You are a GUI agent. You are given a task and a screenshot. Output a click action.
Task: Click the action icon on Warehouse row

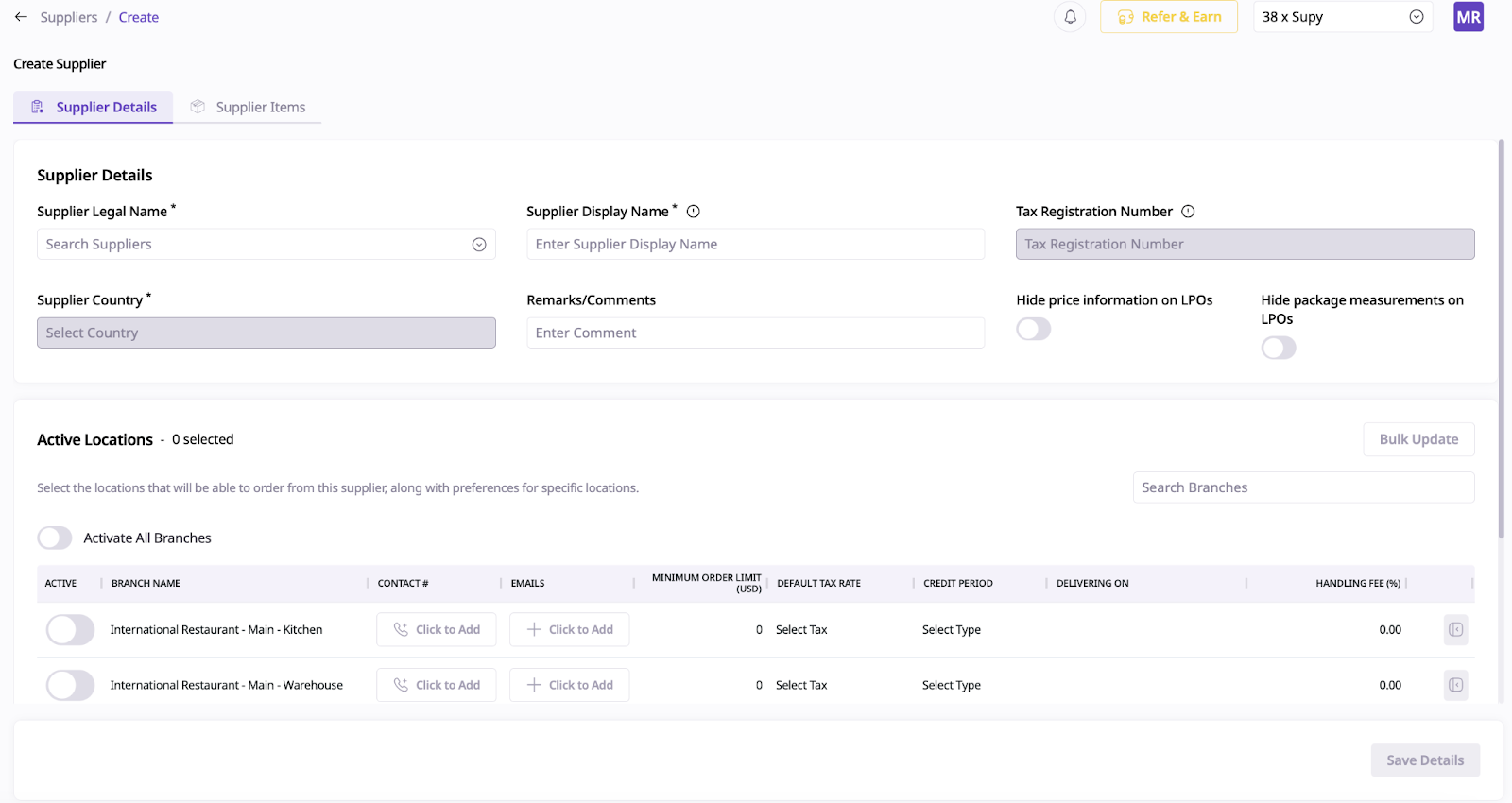pos(1455,685)
